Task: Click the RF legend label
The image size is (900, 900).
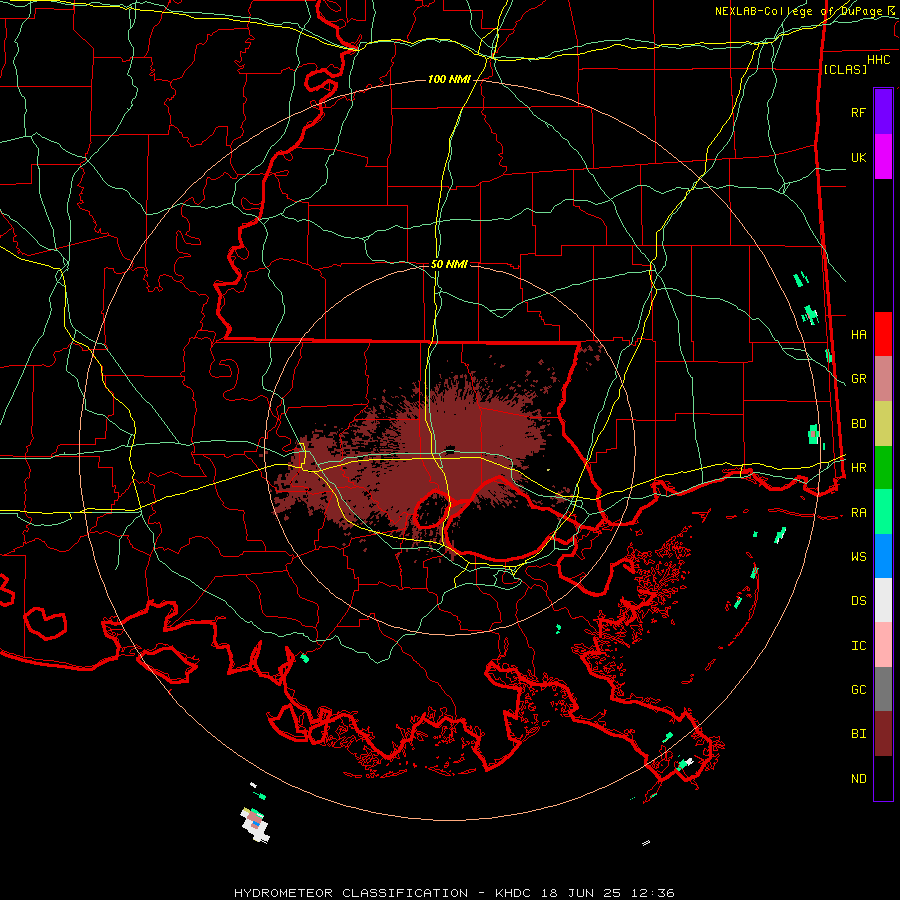Action: pos(858,112)
